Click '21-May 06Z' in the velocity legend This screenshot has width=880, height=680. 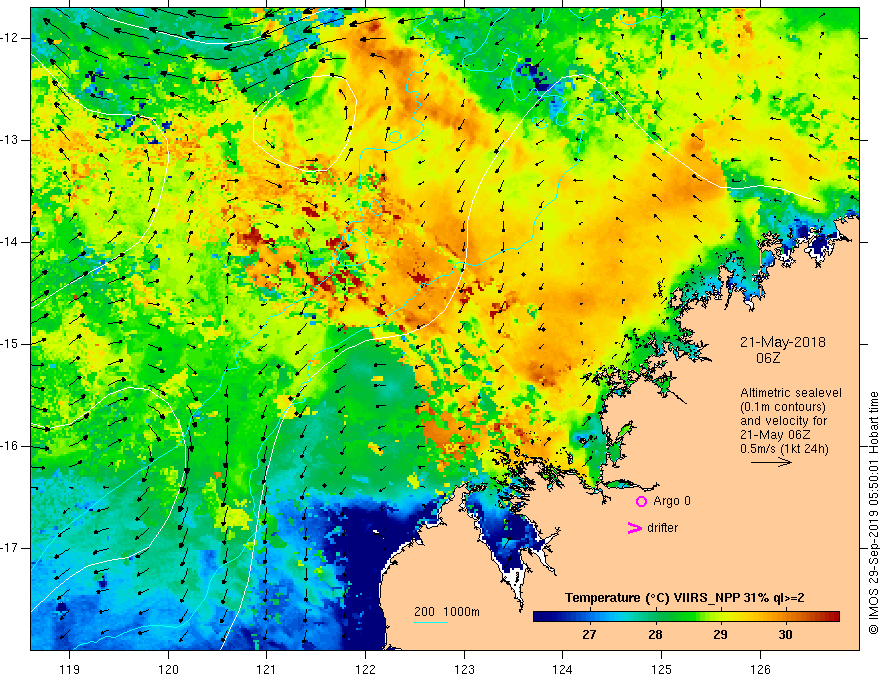pyautogui.click(x=775, y=435)
